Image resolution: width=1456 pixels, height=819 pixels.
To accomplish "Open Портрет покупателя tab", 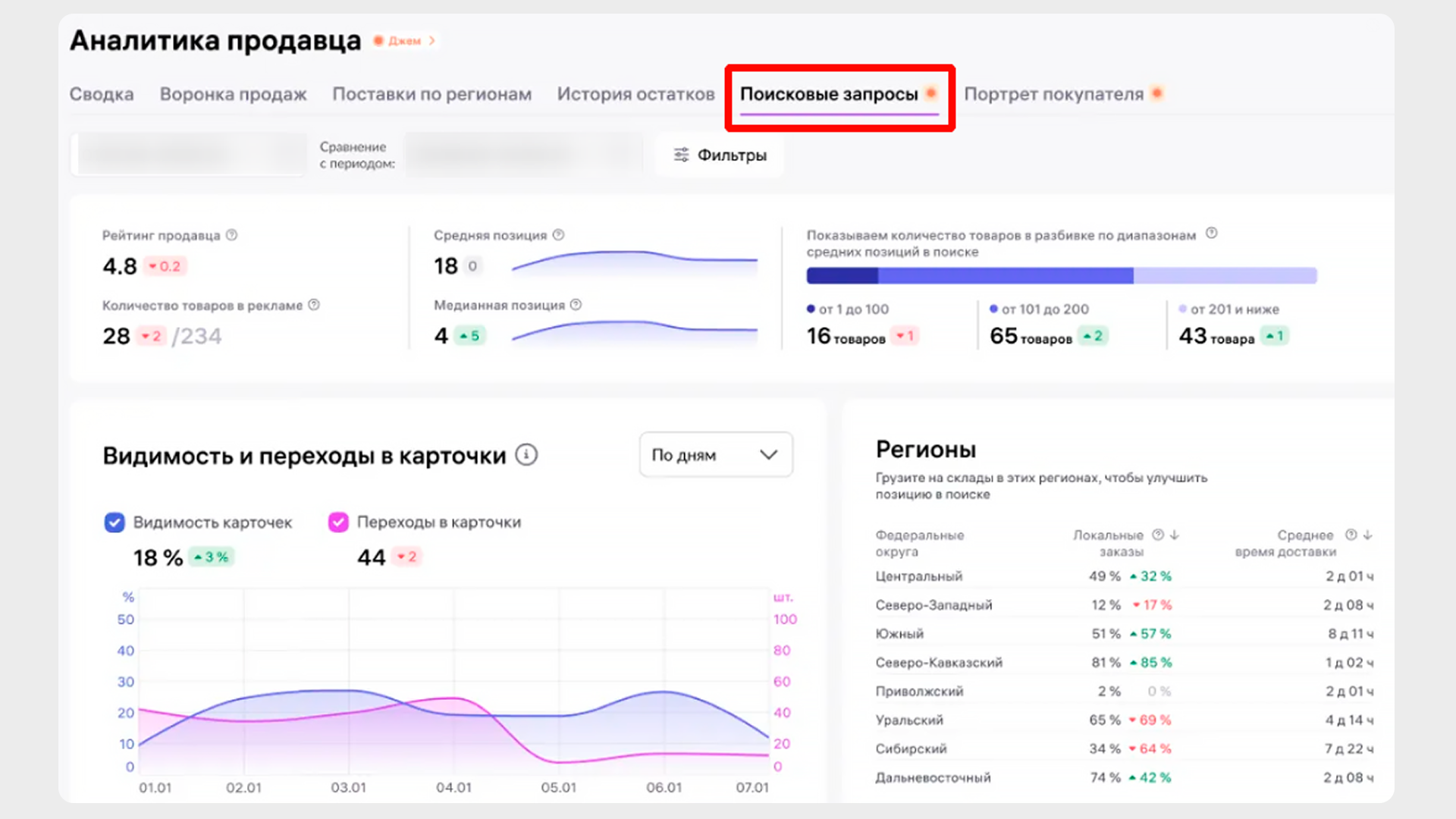I will (x=1053, y=94).
